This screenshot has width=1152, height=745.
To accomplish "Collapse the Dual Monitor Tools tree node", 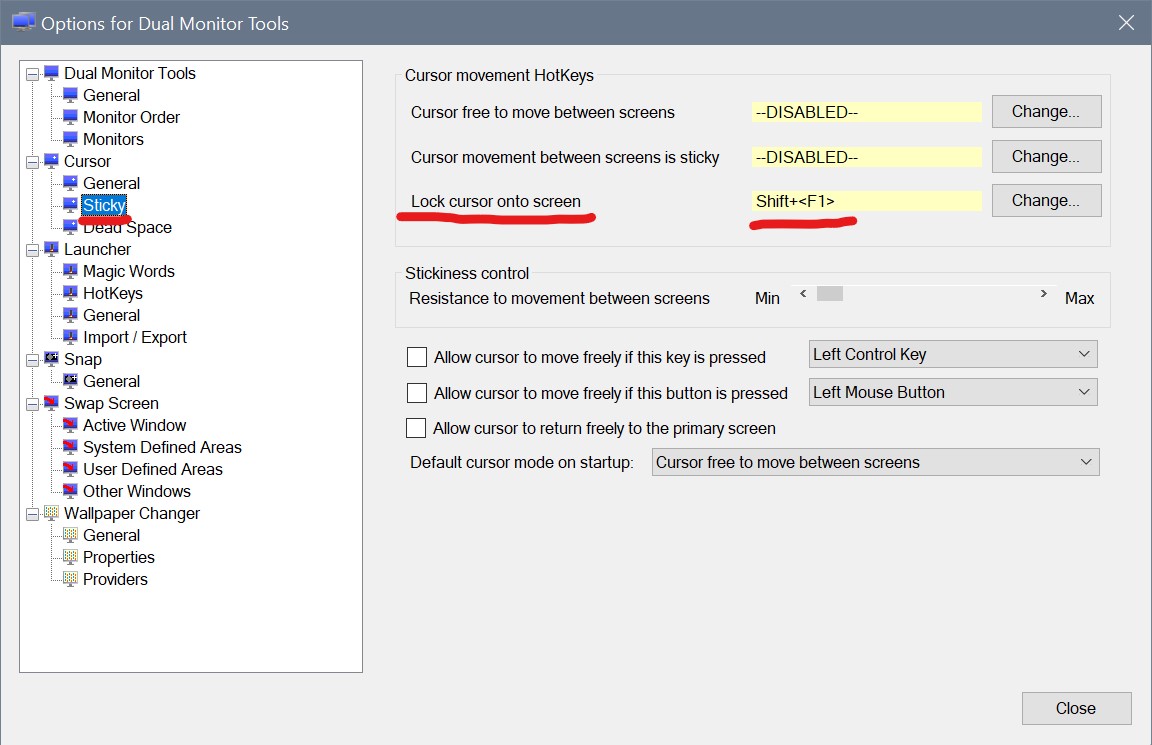I will tap(32, 74).
